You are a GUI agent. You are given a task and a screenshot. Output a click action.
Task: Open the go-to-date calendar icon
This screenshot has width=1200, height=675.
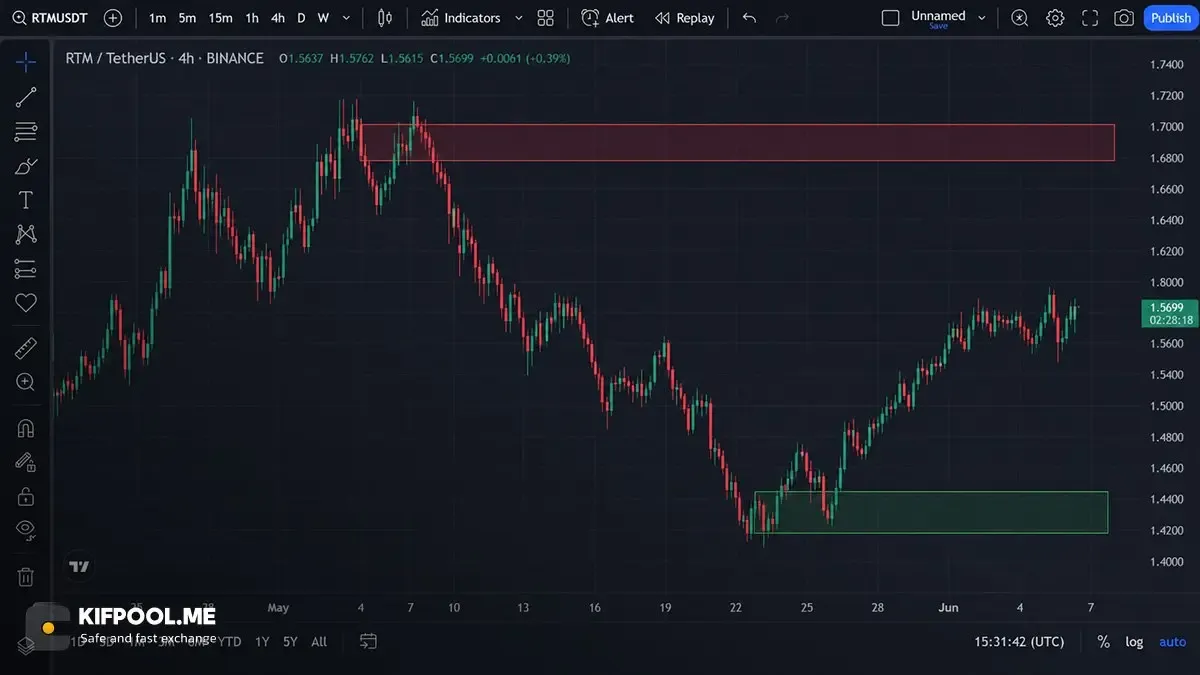(368, 641)
